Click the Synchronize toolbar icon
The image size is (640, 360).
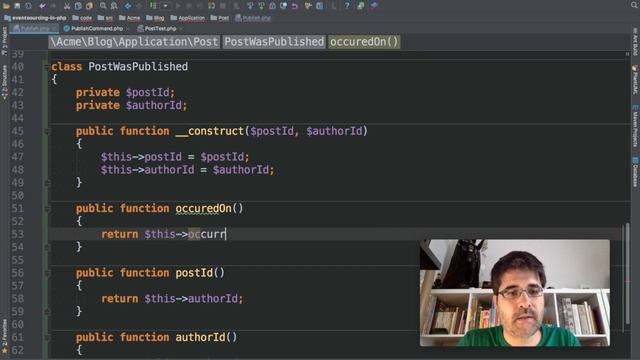(29, 6)
